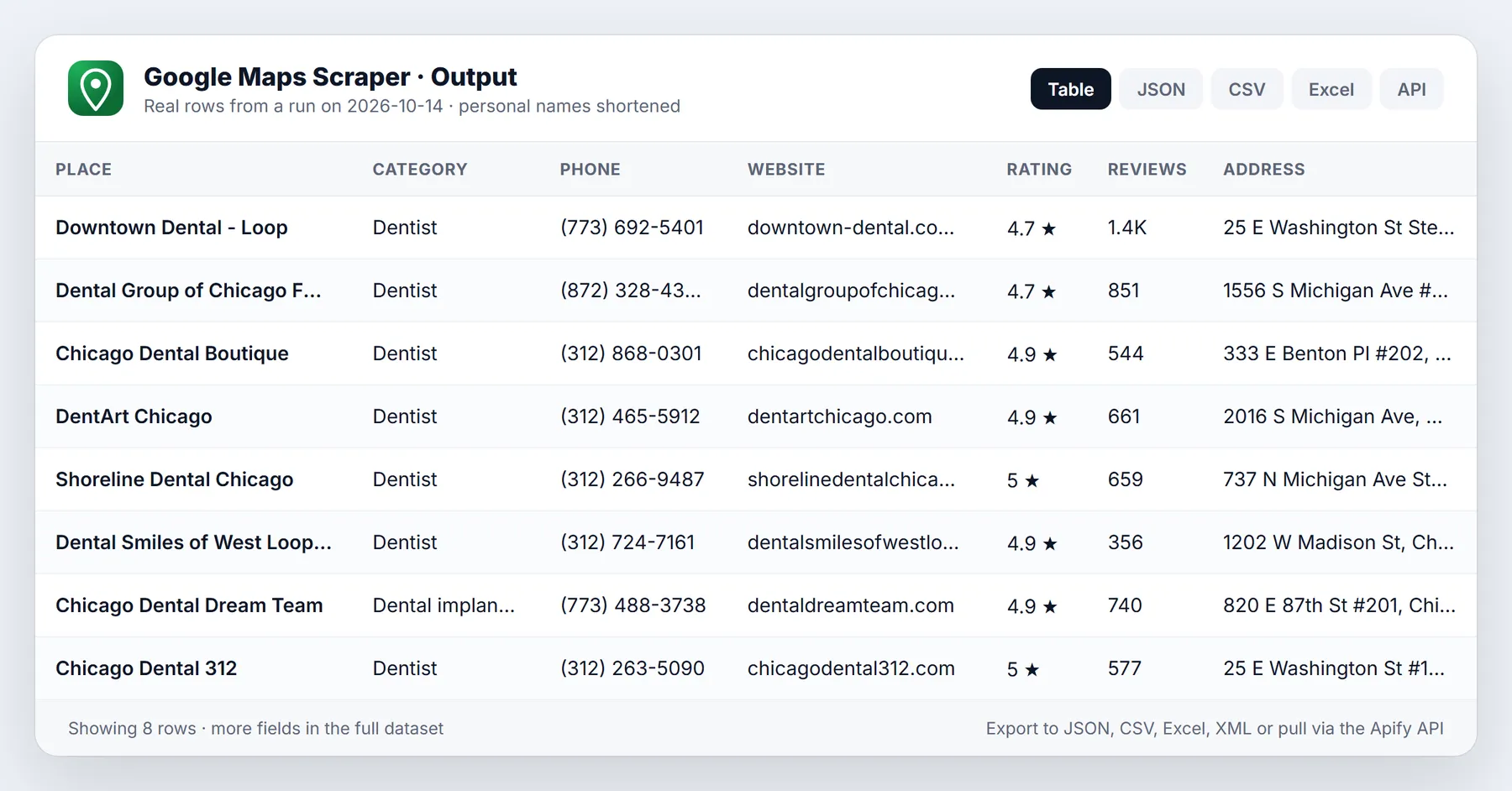Click the REVIEWS column header

pyautogui.click(x=1147, y=169)
